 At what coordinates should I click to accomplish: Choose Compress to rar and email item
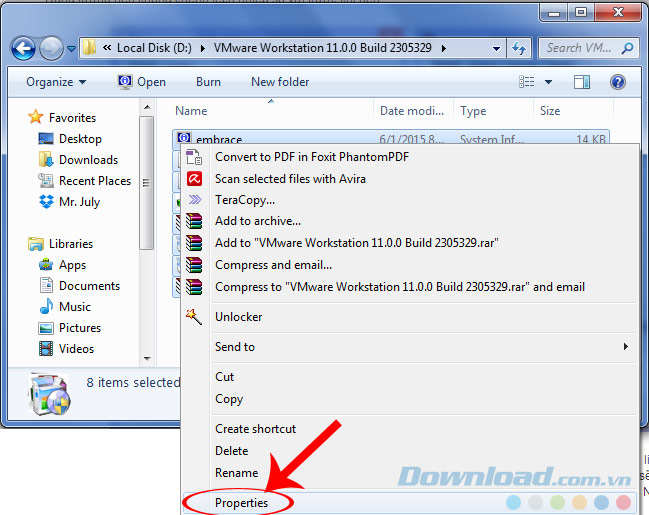pos(410,287)
